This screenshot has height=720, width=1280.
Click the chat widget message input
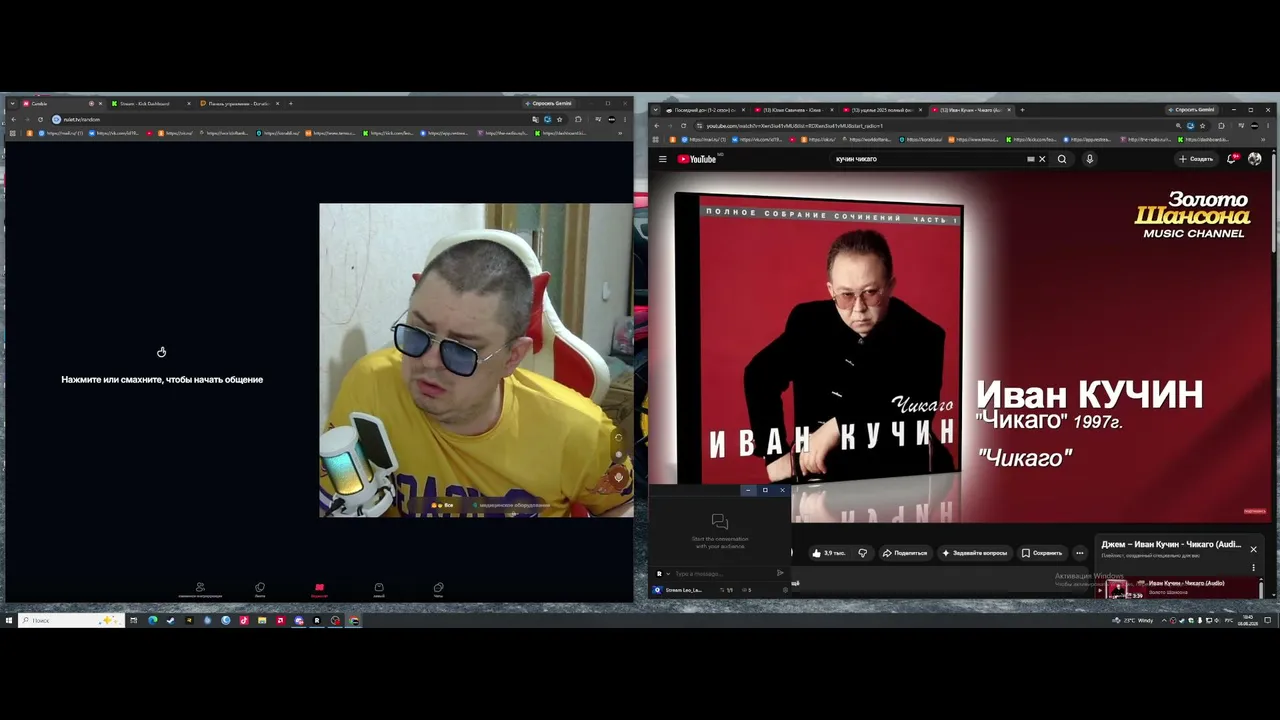(x=722, y=574)
